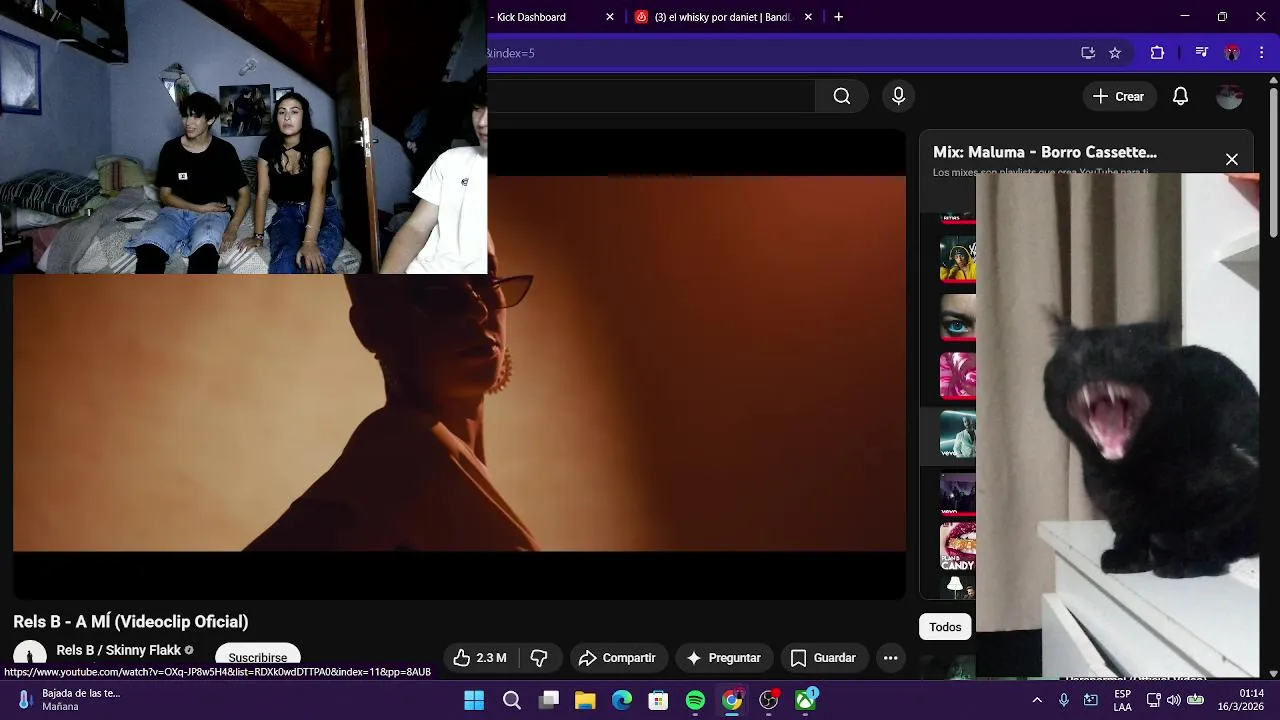Click the YouTube search input field
Viewport: 1280px width, 720px height.
click(x=650, y=96)
